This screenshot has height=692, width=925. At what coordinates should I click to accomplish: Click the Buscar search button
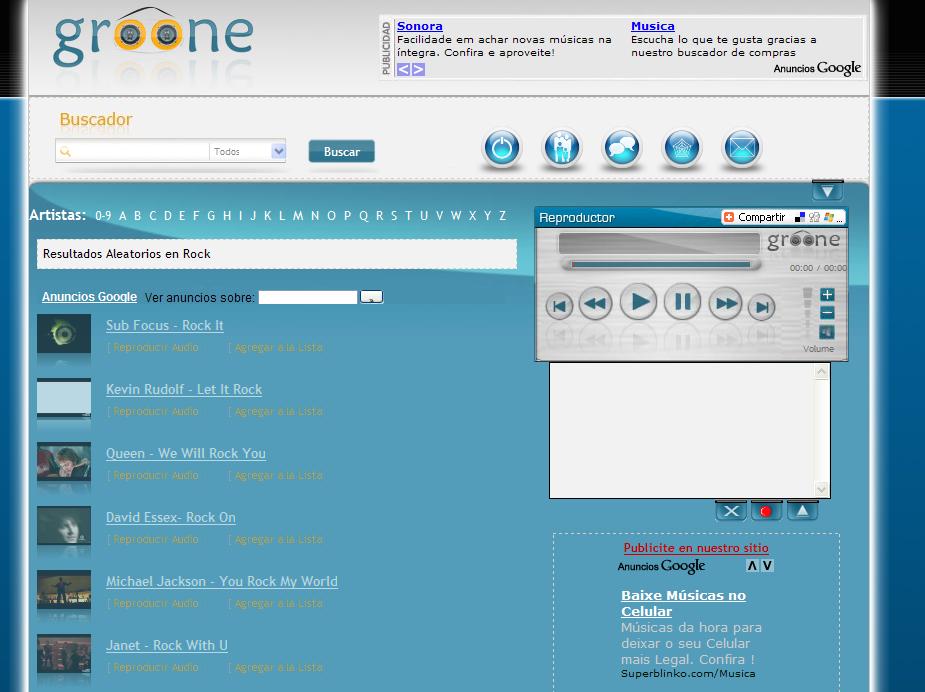coord(342,152)
